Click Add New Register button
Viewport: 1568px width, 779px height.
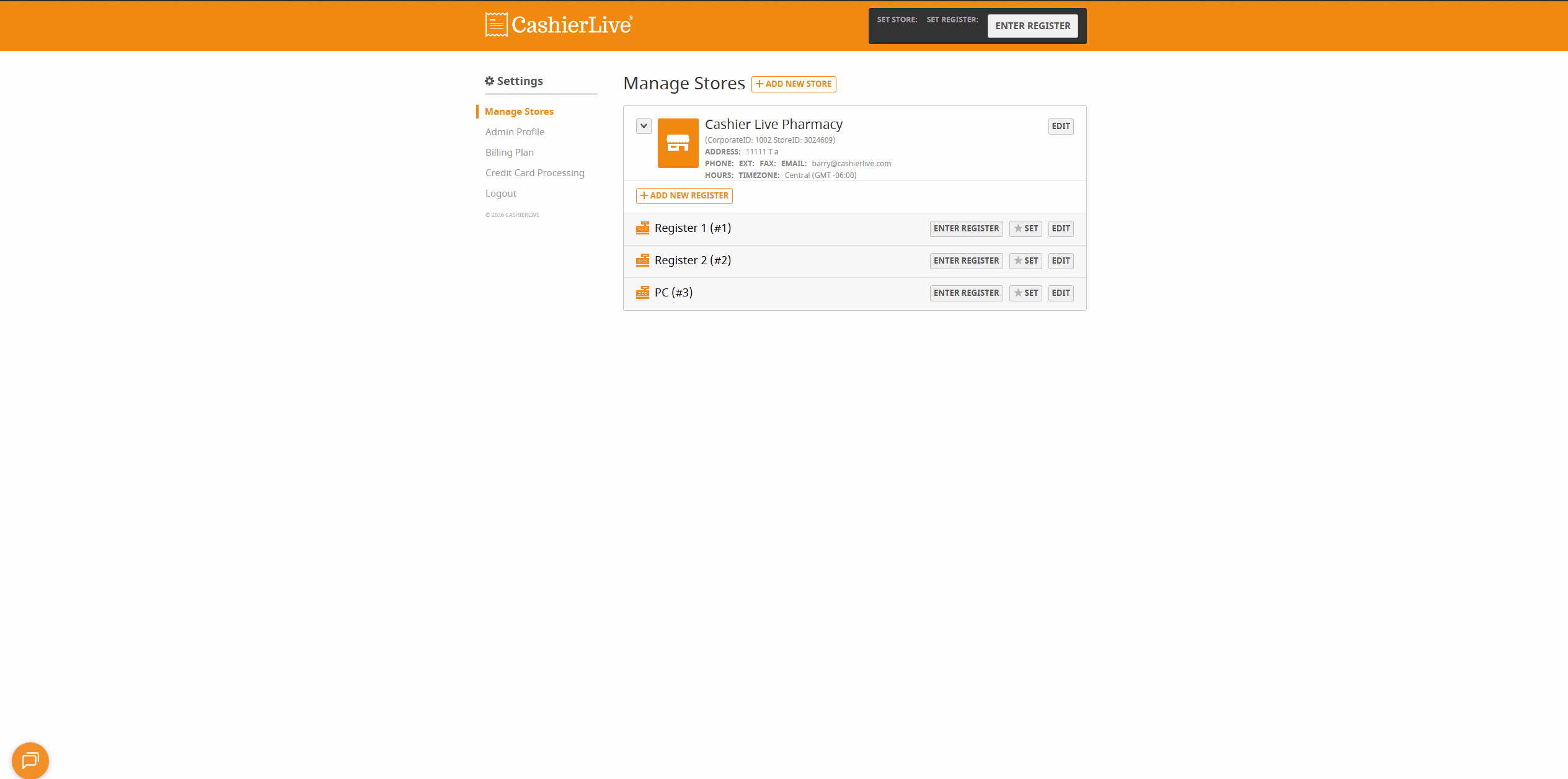(x=684, y=196)
